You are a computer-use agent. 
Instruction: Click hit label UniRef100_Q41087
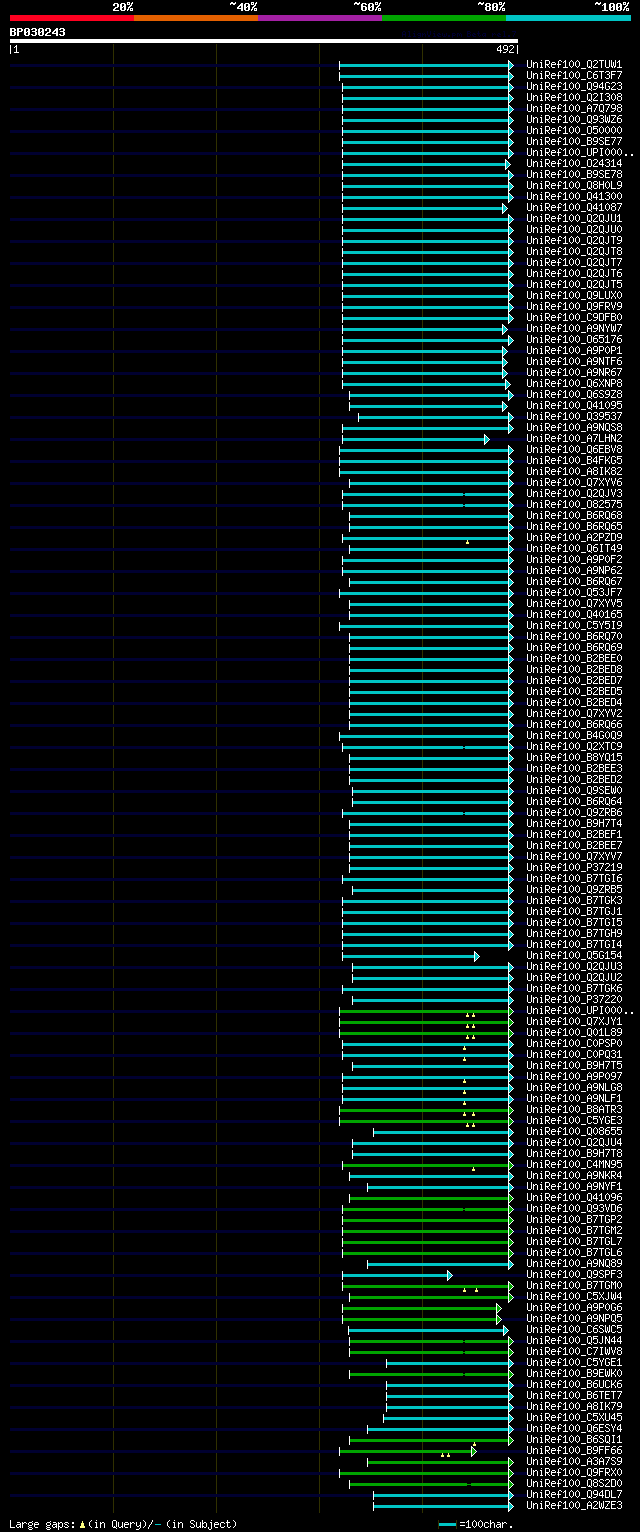pos(574,207)
